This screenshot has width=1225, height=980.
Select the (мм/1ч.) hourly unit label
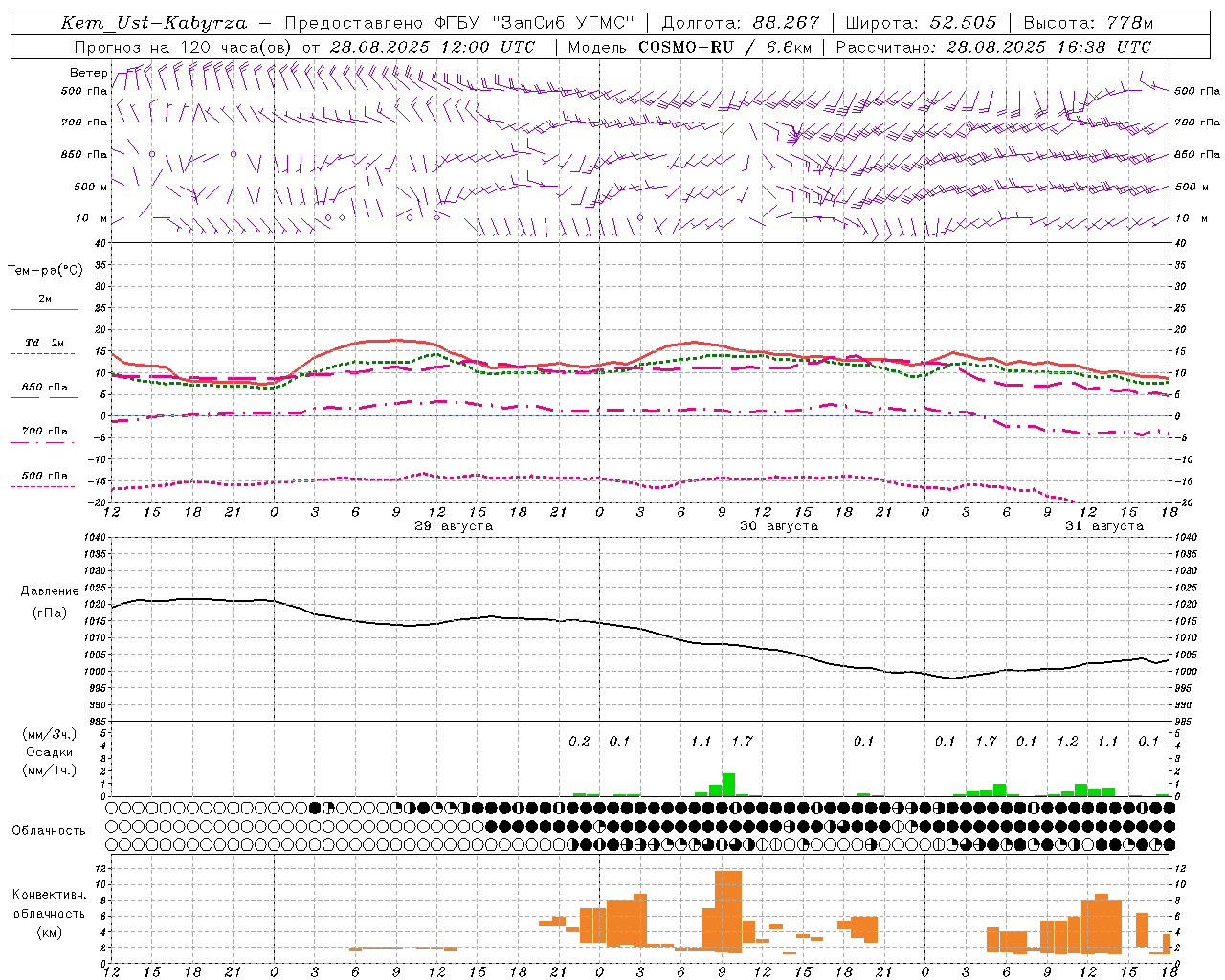tap(49, 770)
